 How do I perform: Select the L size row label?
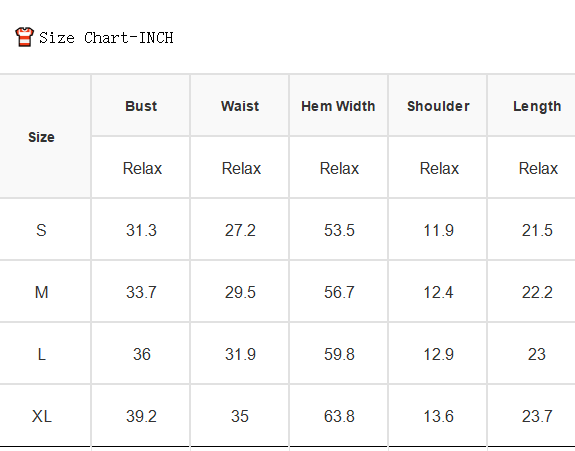(41, 354)
